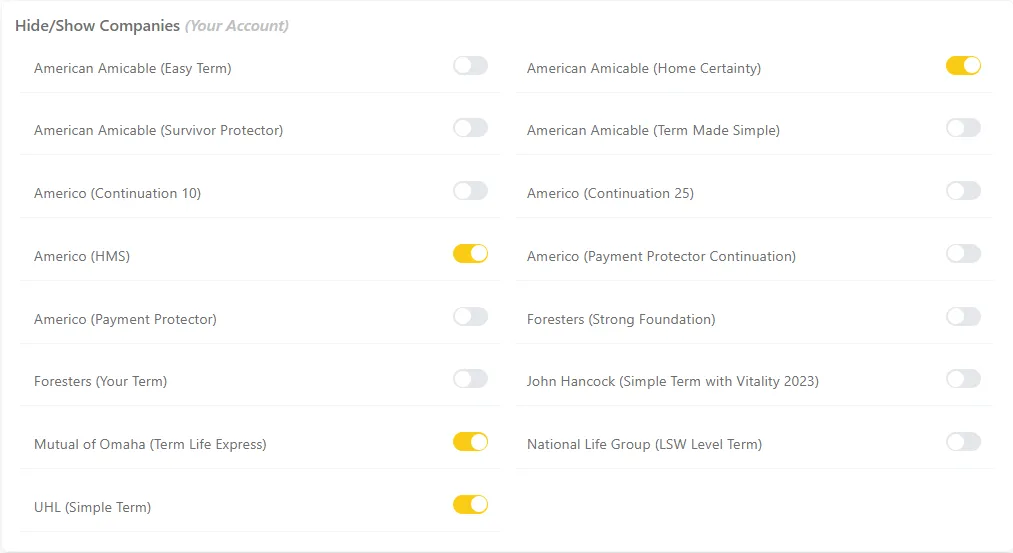Viewport: 1013px width, 553px height.
Task: Turn on Americo (Payment Protector) toggle
Action: tap(470, 317)
